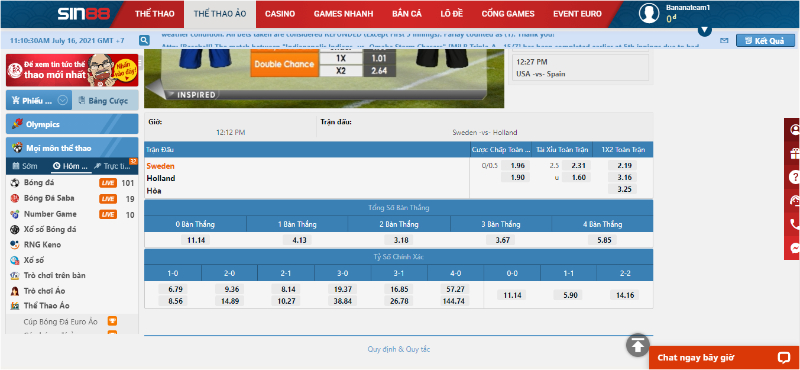Screen dimensions: 800x370
Task: Open the GAMES NHANH menu
Action: 343,14
